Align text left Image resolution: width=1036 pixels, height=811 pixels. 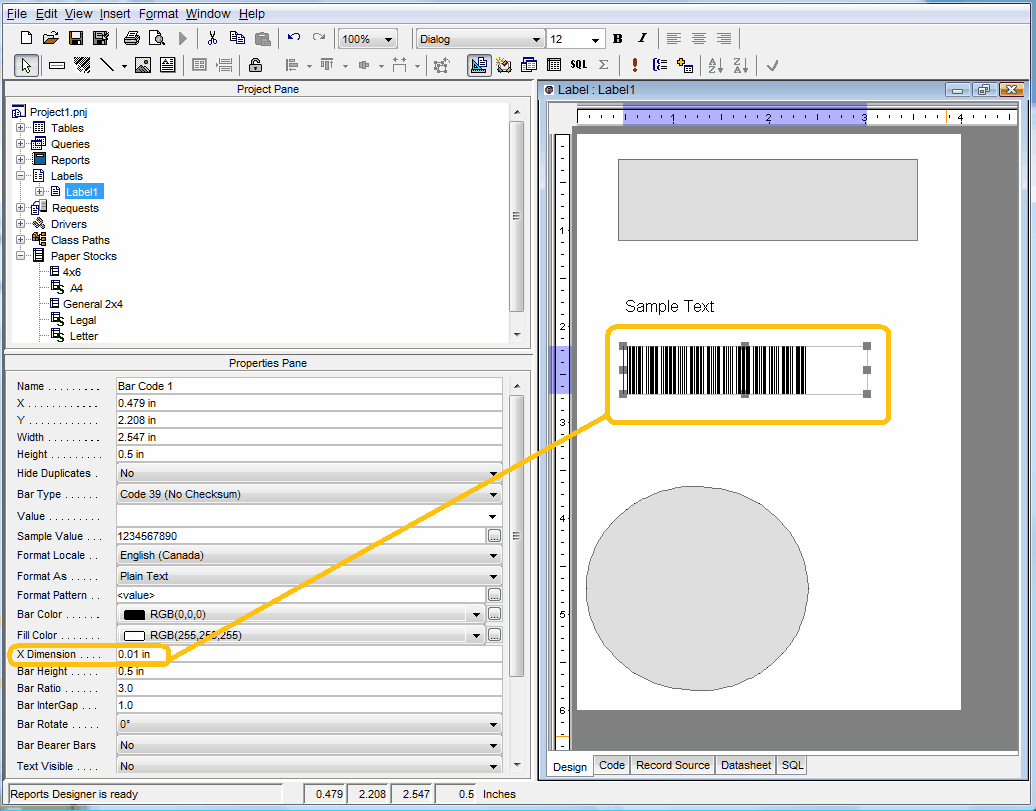coord(673,38)
